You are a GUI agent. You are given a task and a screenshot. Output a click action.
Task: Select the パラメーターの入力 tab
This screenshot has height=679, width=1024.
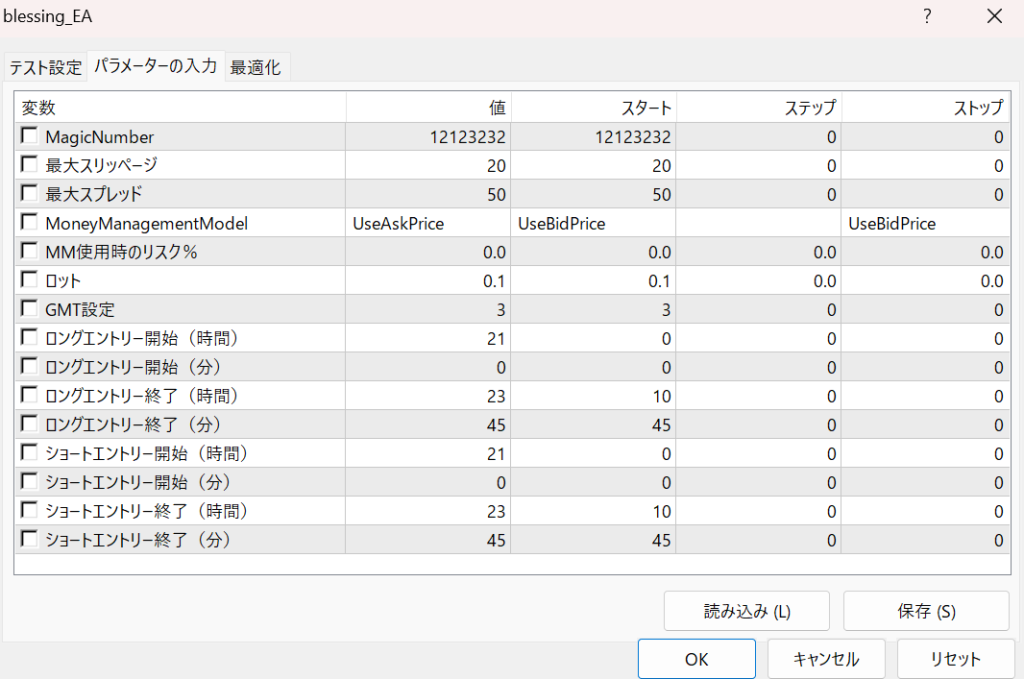(x=155, y=66)
